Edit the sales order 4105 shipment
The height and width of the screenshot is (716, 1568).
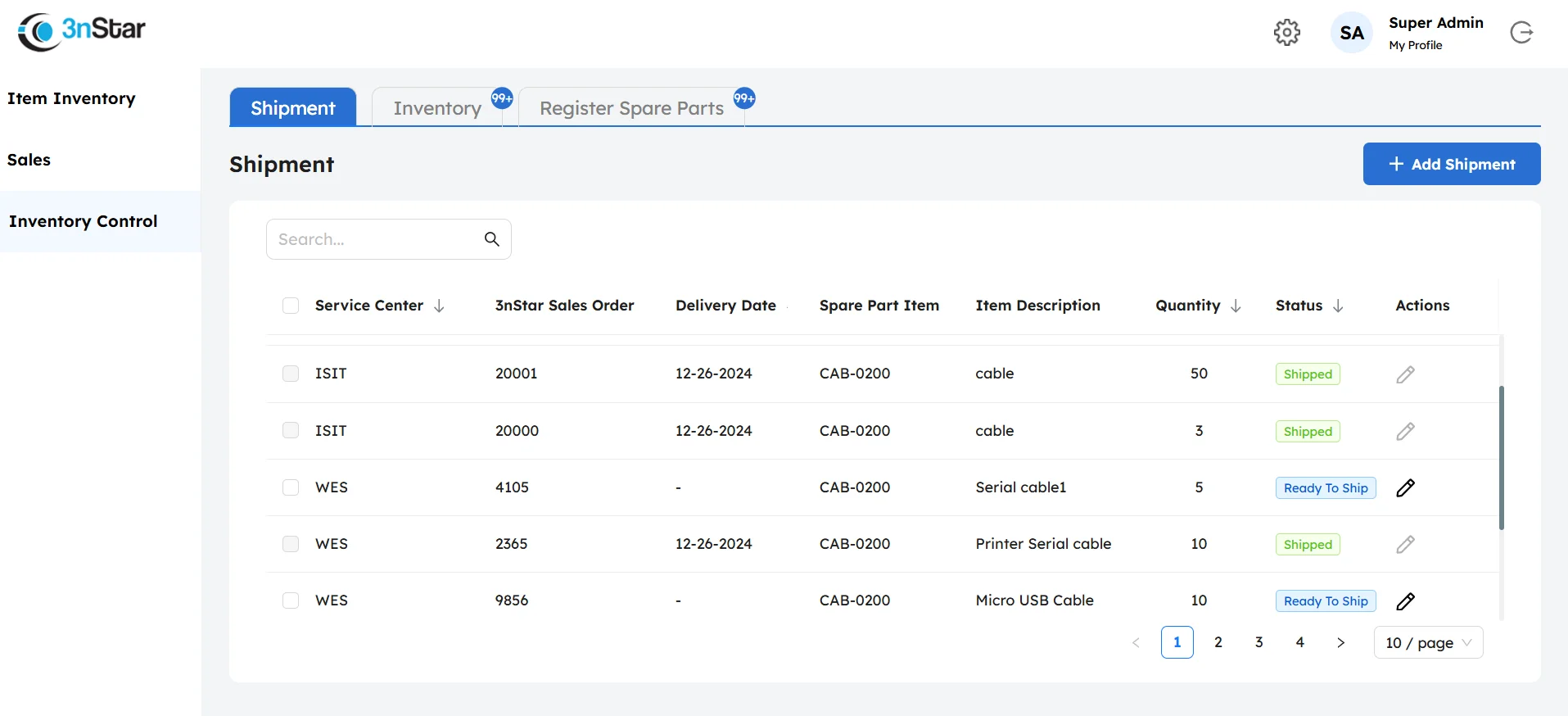point(1405,488)
